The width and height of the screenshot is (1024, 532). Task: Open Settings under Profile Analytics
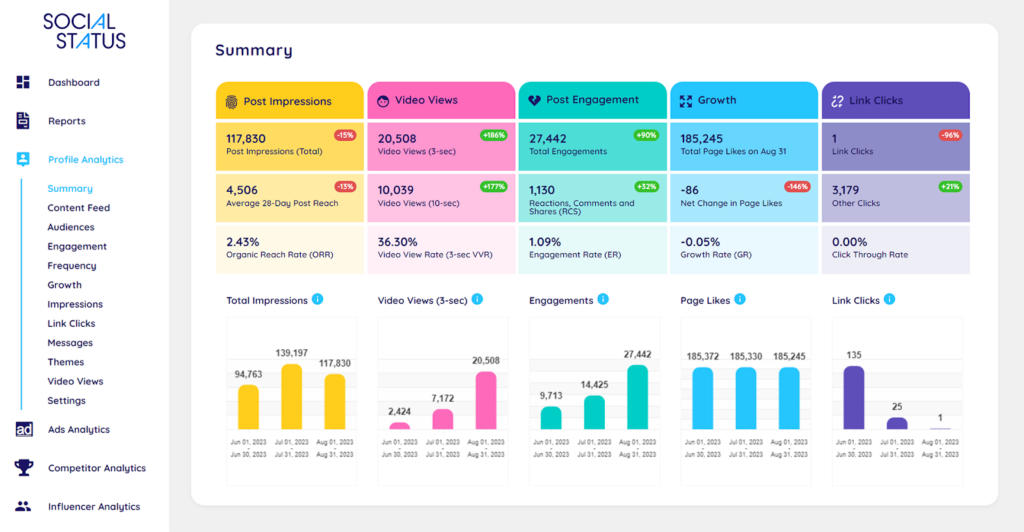point(66,400)
